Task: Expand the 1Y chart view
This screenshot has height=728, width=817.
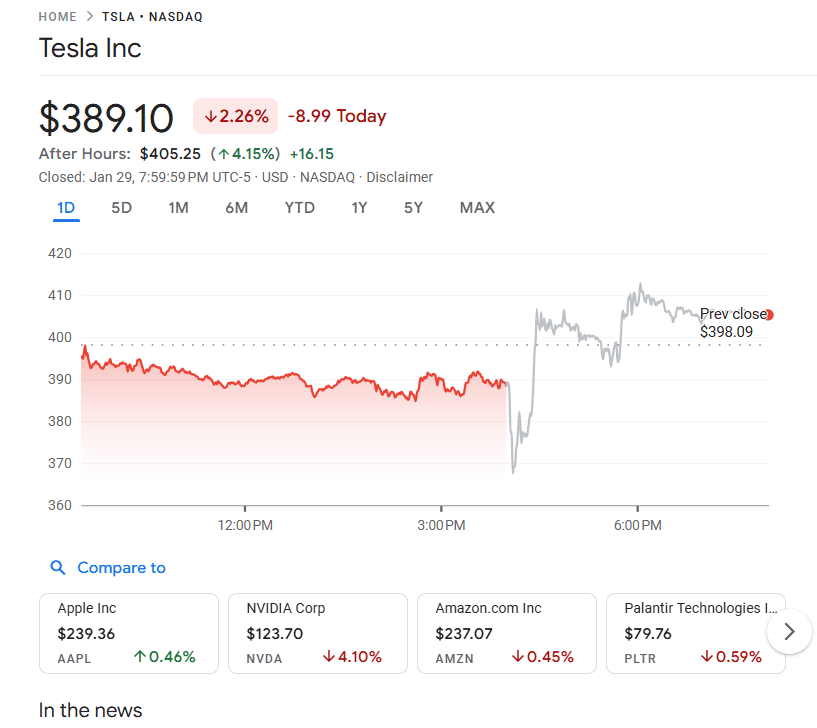Action: [x=359, y=208]
